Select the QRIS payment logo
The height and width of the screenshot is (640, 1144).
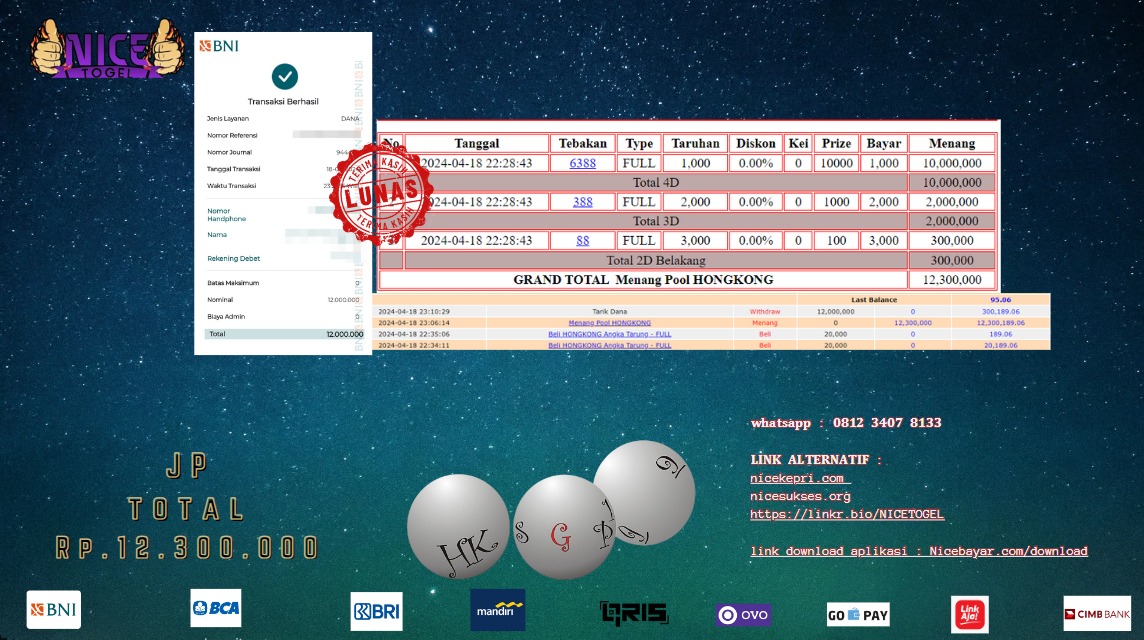[x=633, y=612]
